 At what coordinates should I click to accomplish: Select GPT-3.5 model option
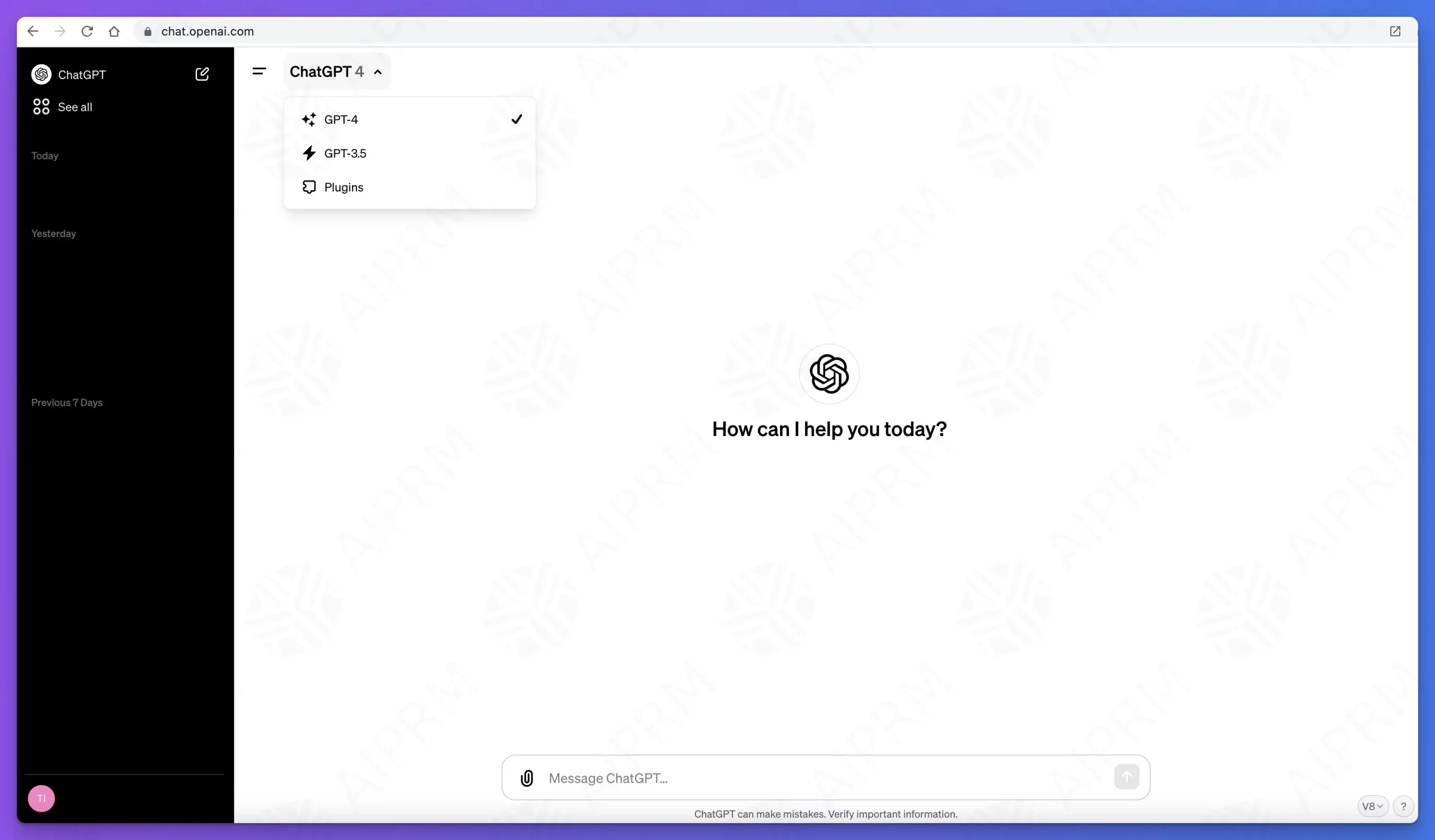345,153
